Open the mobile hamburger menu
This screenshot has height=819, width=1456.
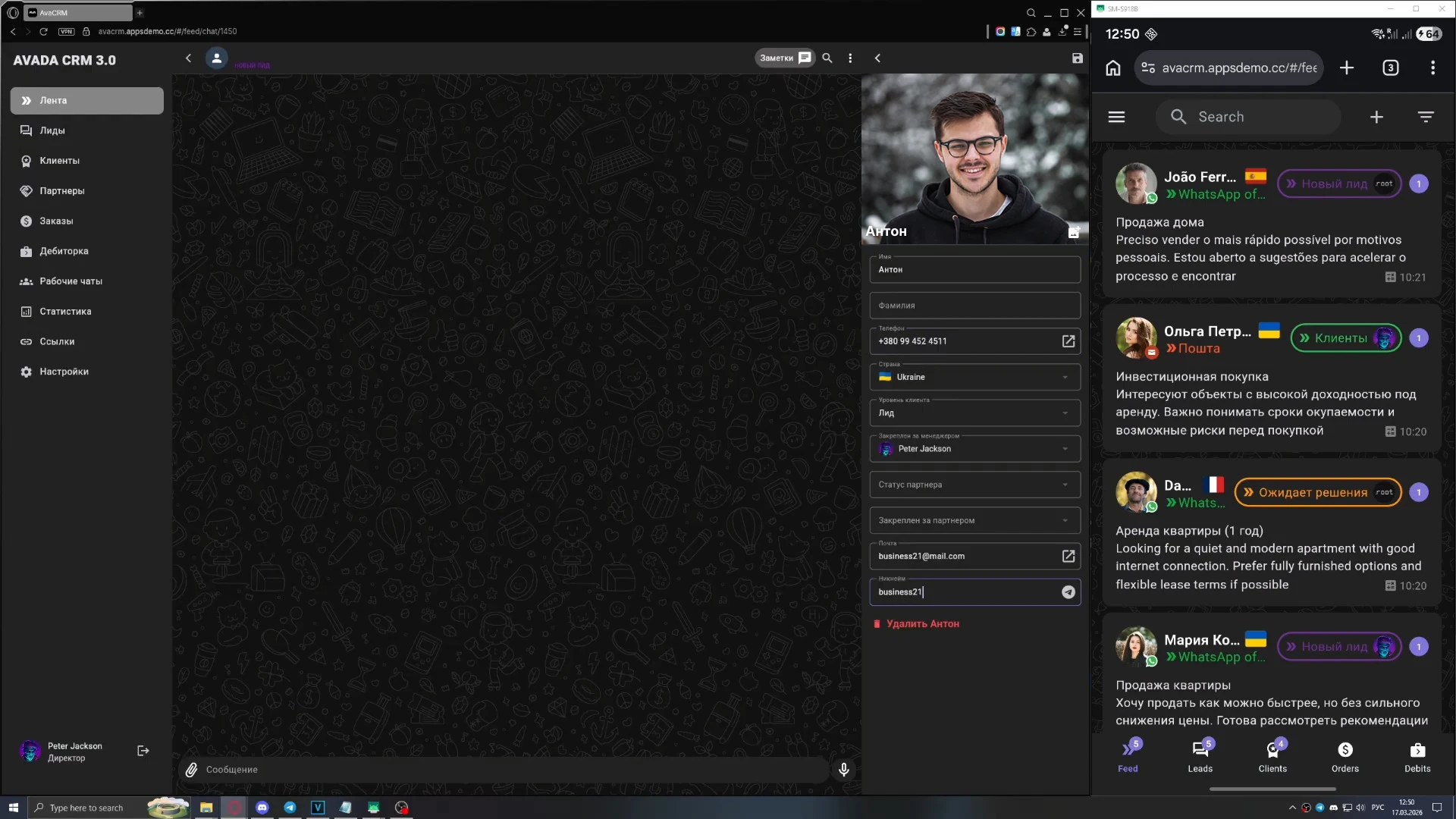(x=1116, y=117)
